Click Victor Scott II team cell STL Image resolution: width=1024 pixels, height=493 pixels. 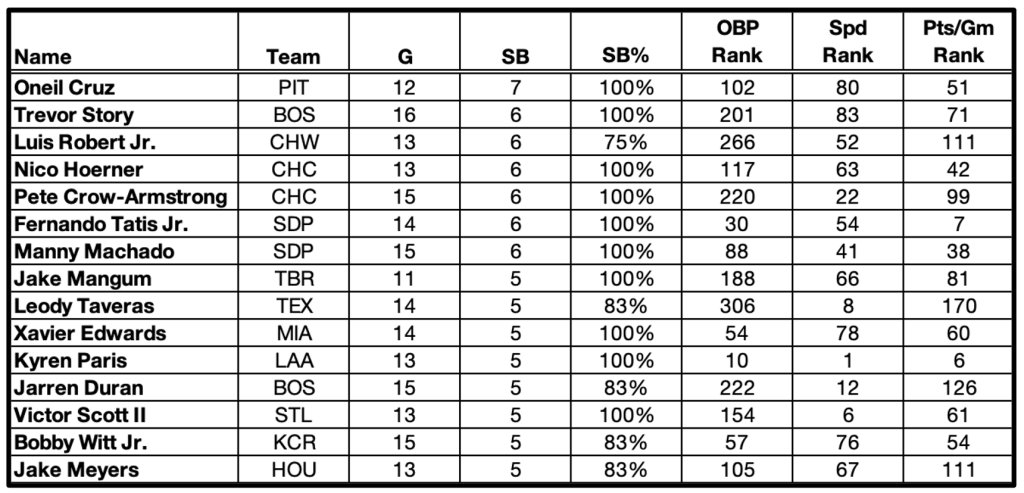[293, 415]
